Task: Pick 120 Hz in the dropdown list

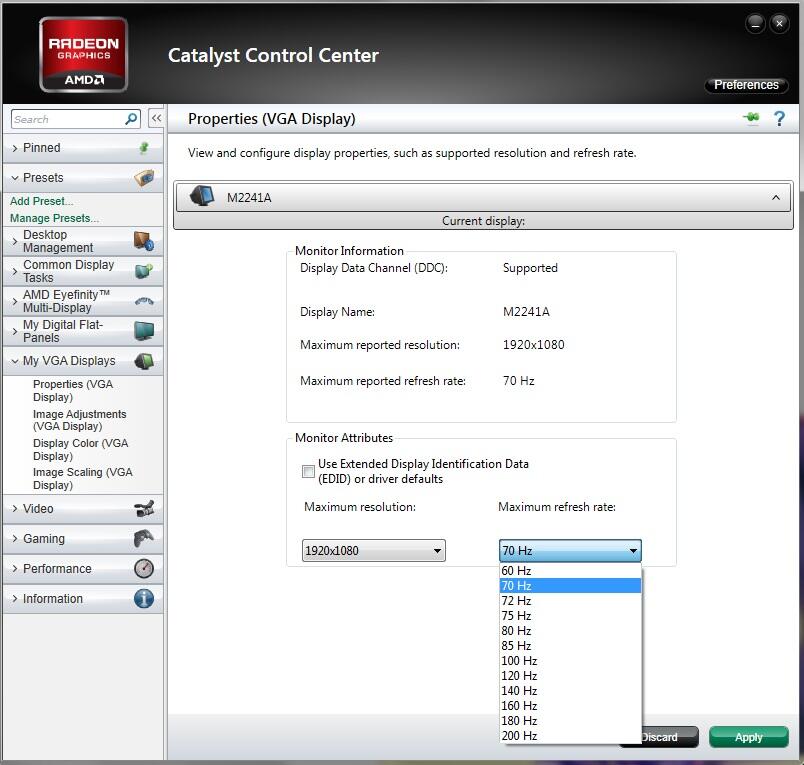Action: pos(570,676)
